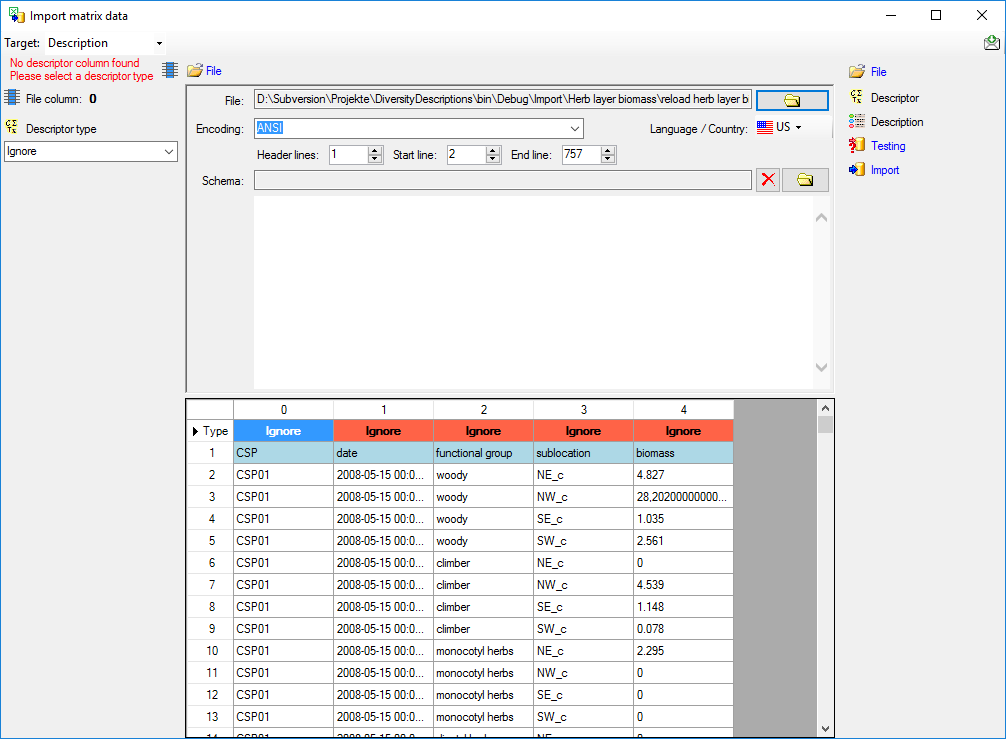Screen dimensions: 1006x739
Task: Click the Type row selector arrow
Action: click(195, 431)
